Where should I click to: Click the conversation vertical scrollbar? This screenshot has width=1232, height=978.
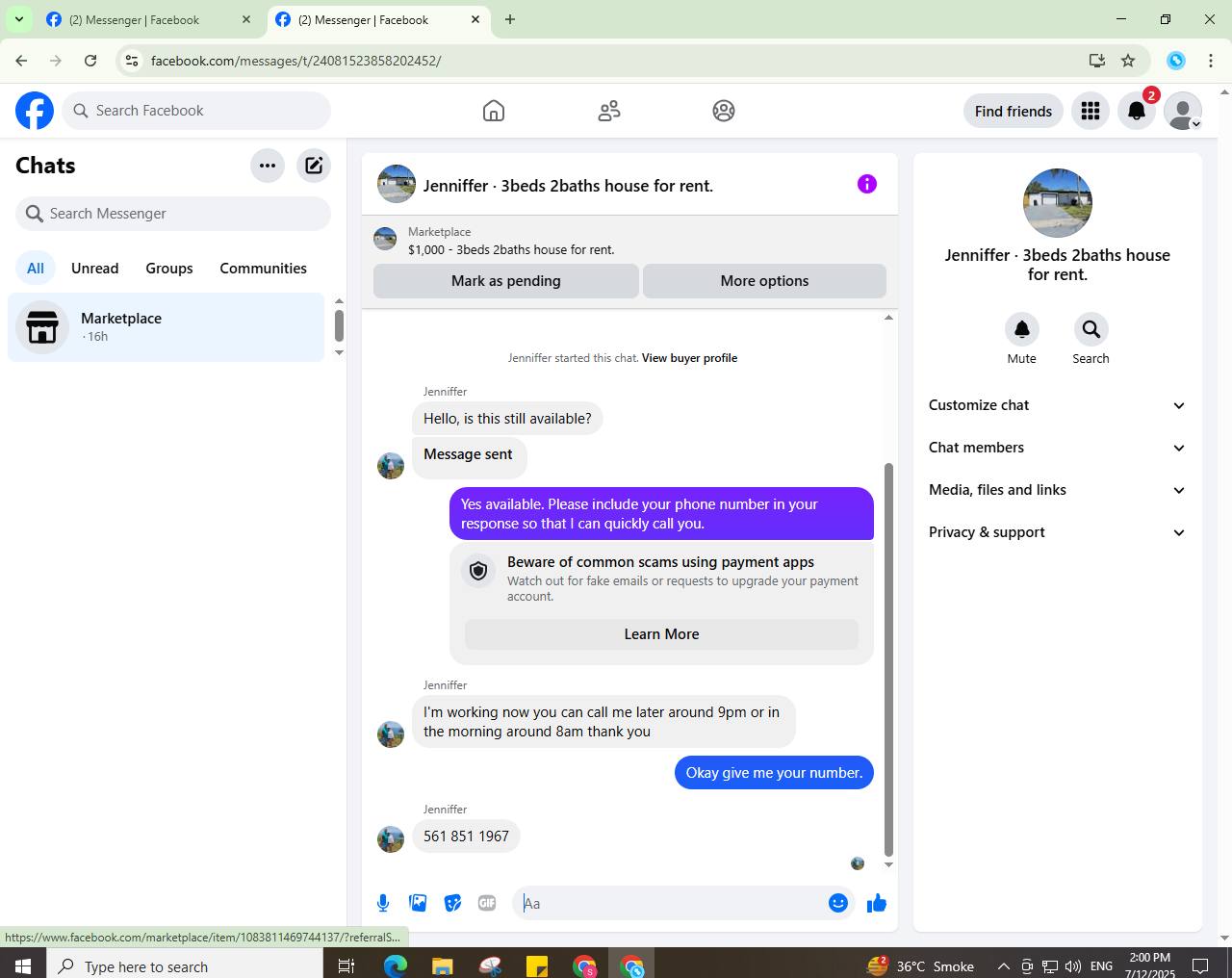888,659
